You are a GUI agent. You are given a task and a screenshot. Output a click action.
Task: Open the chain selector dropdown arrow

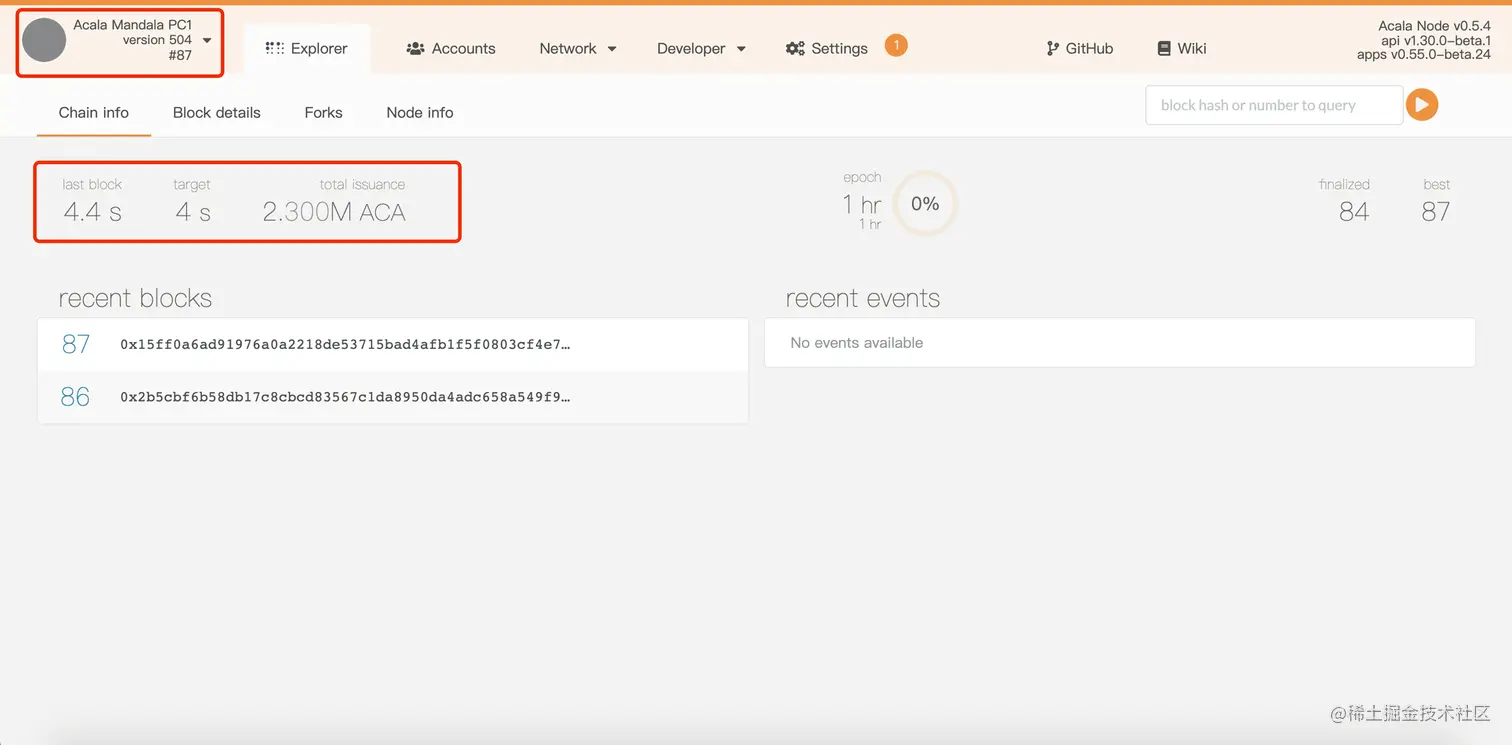207,40
